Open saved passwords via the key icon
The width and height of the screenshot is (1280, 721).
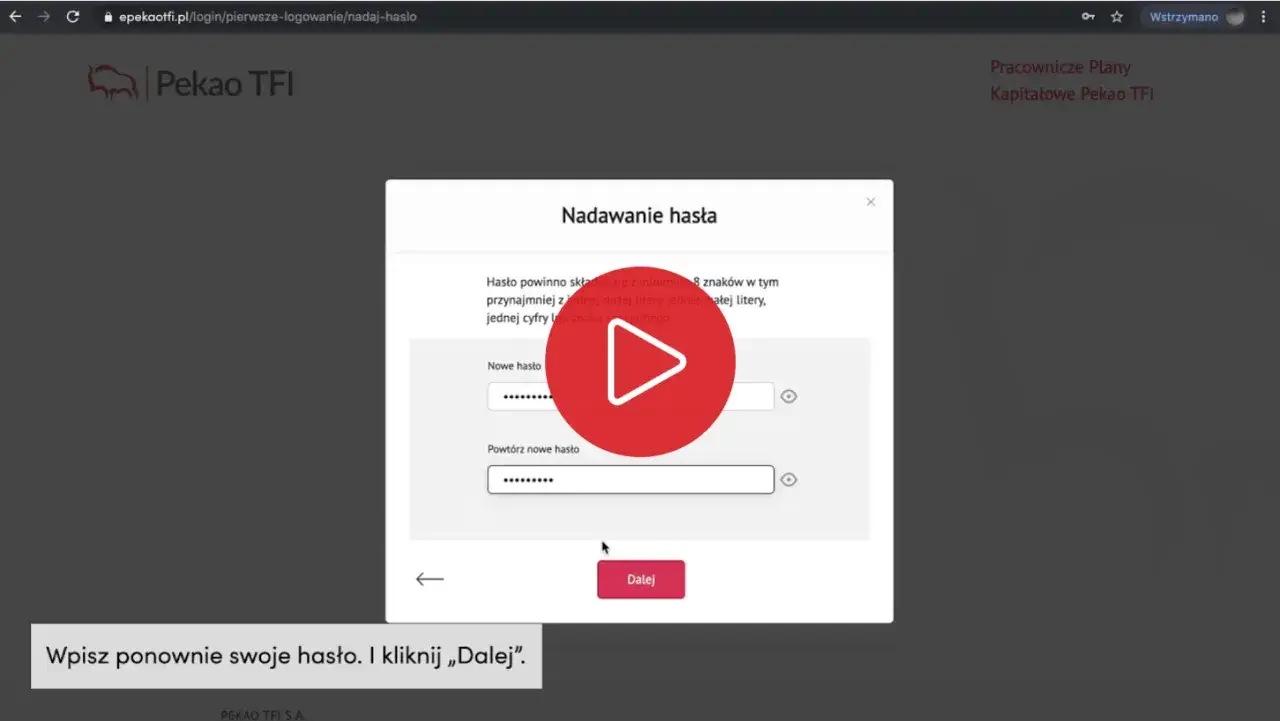click(x=1088, y=17)
